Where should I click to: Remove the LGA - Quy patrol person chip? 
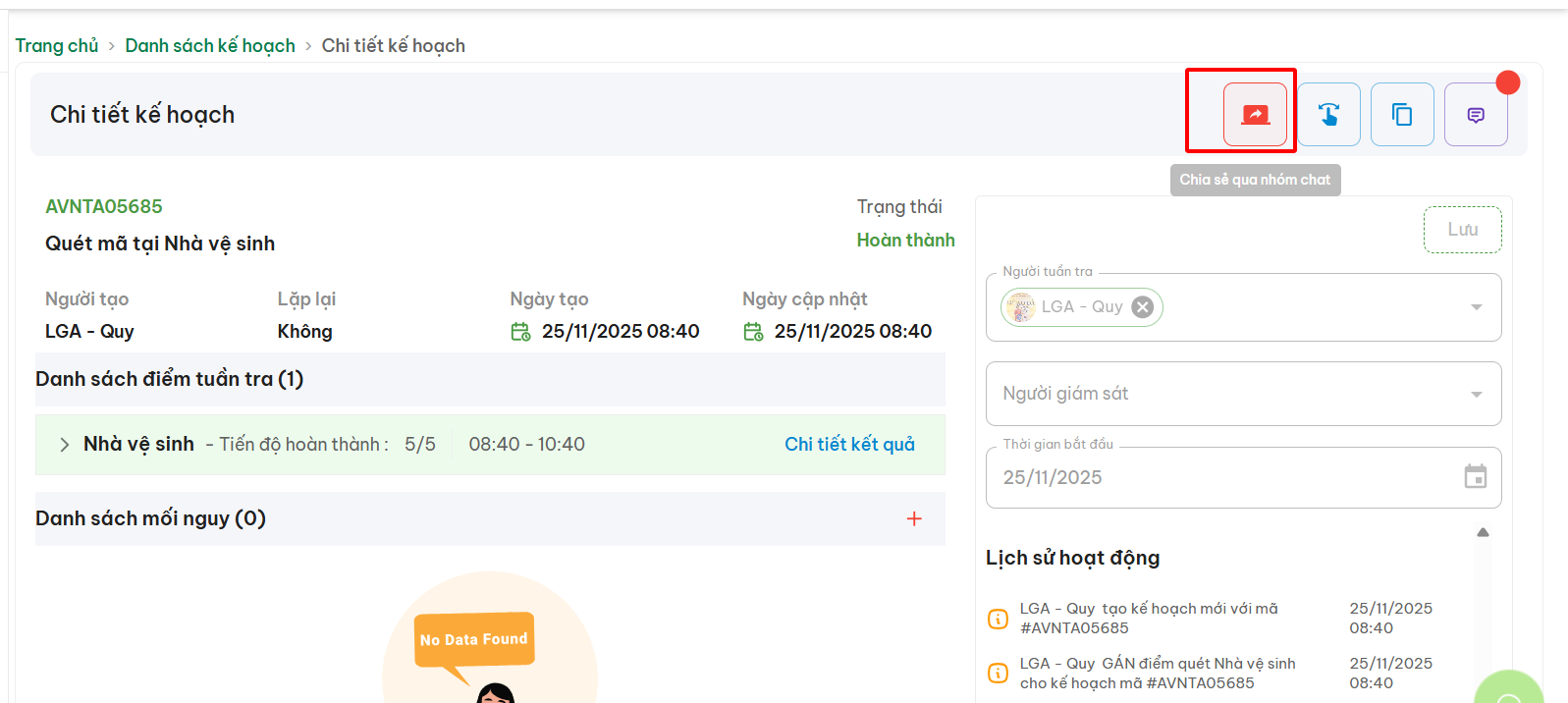[1142, 307]
